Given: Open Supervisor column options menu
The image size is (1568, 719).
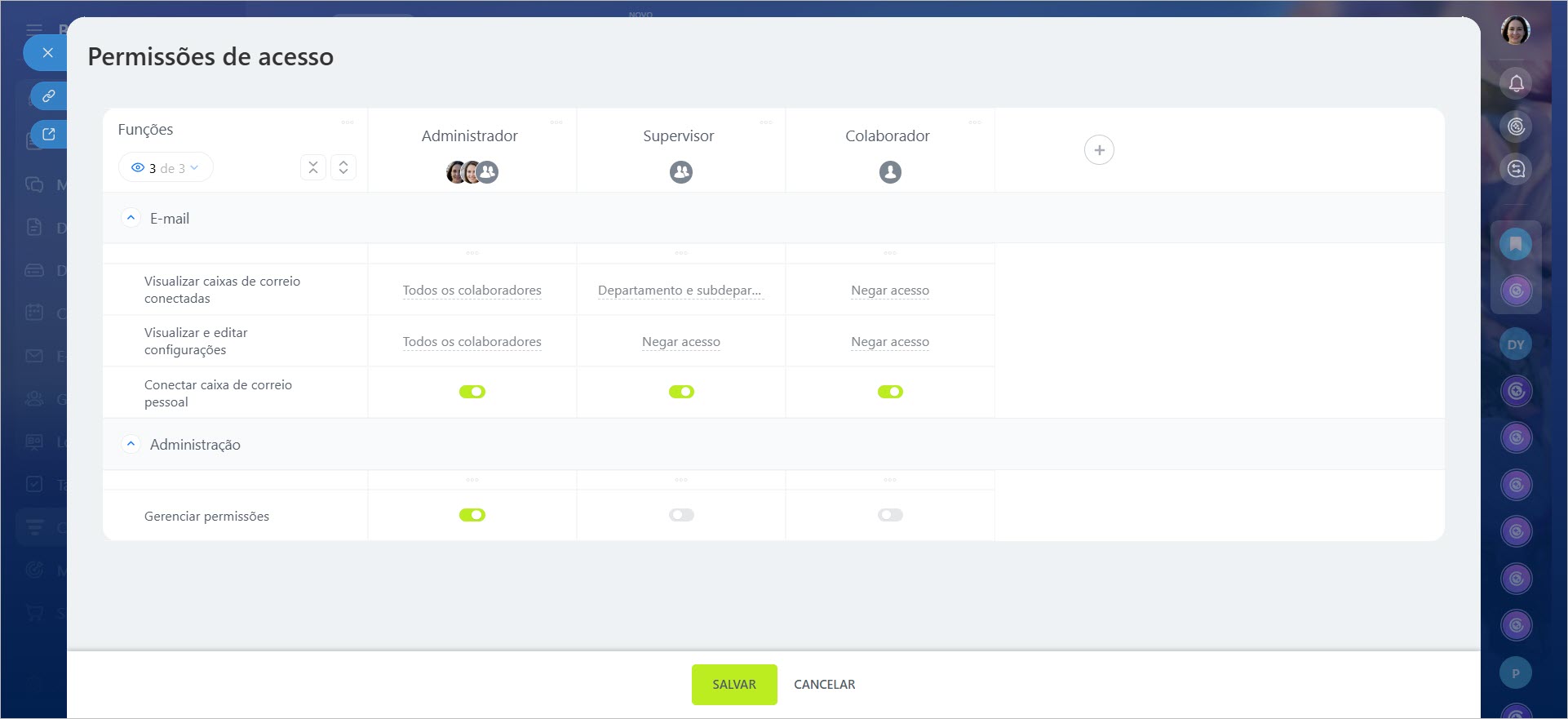Looking at the screenshot, I should pos(765,122).
